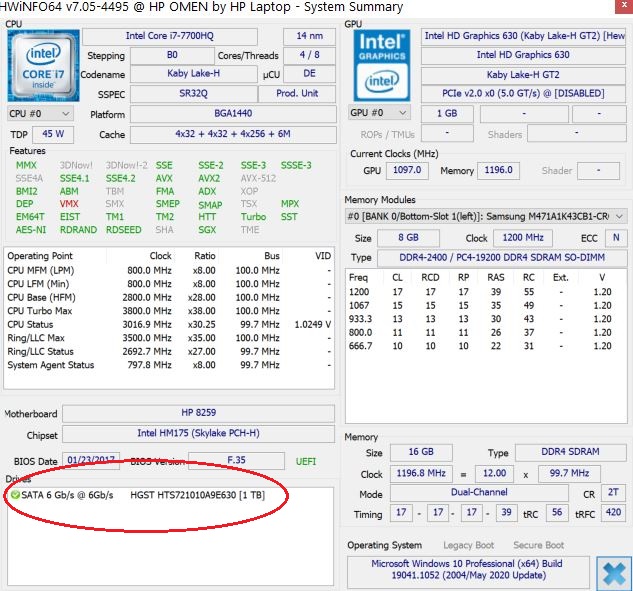Click the ECC value N field
The height and width of the screenshot is (591, 633).
click(x=616, y=237)
